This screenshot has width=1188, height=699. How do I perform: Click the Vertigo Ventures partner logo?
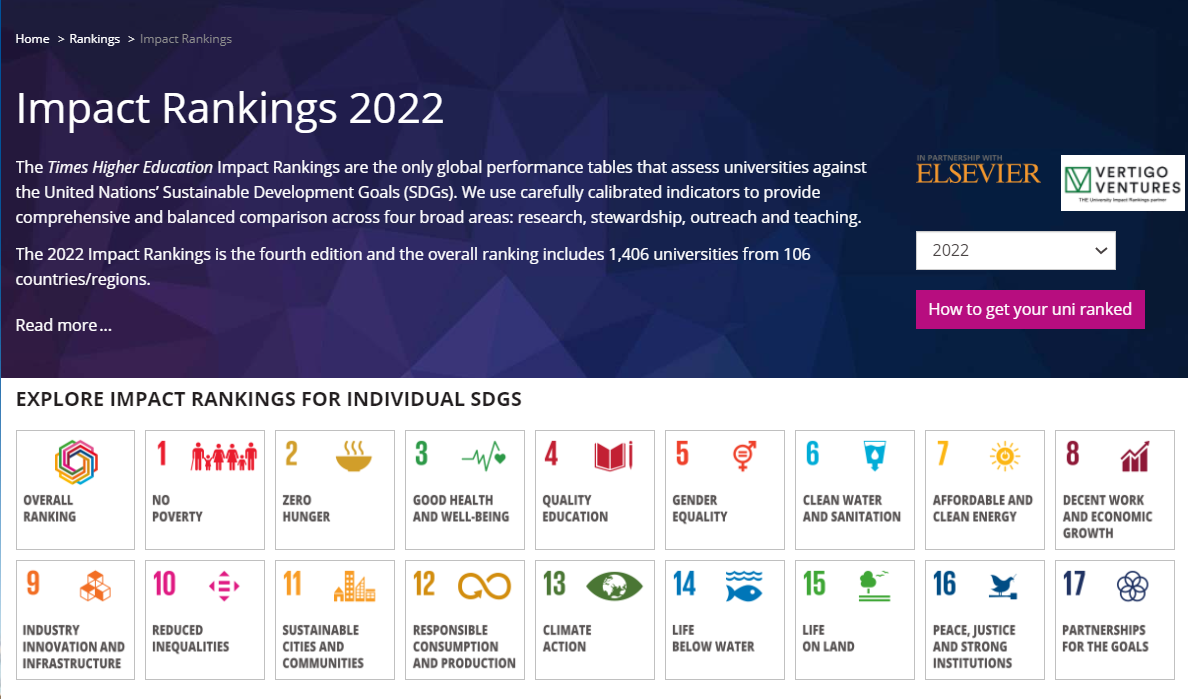click(1122, 182)
